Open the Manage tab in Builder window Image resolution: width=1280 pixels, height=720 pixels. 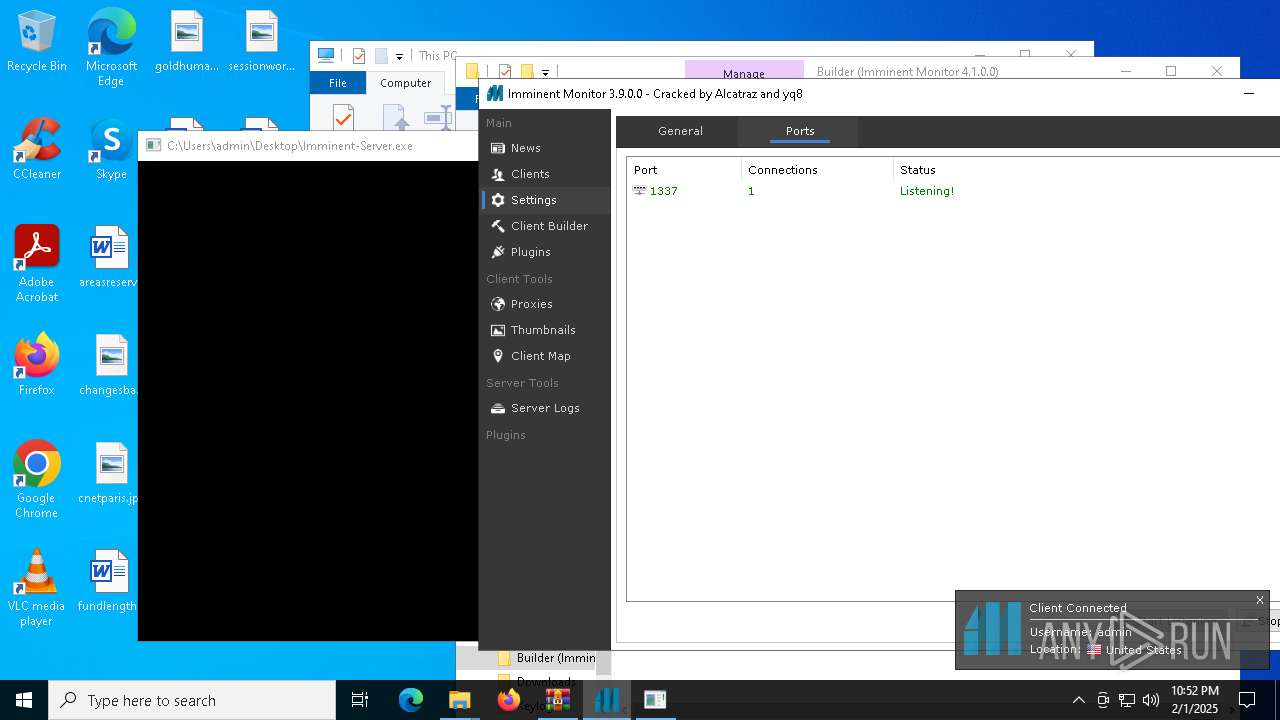(744, 72)
